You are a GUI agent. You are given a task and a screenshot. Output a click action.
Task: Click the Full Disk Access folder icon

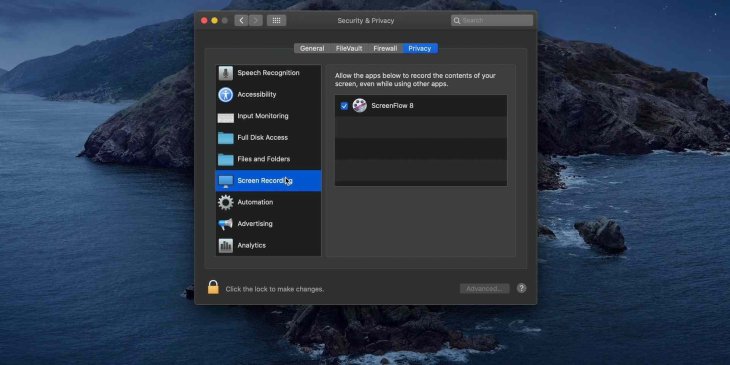click(226, 138)
